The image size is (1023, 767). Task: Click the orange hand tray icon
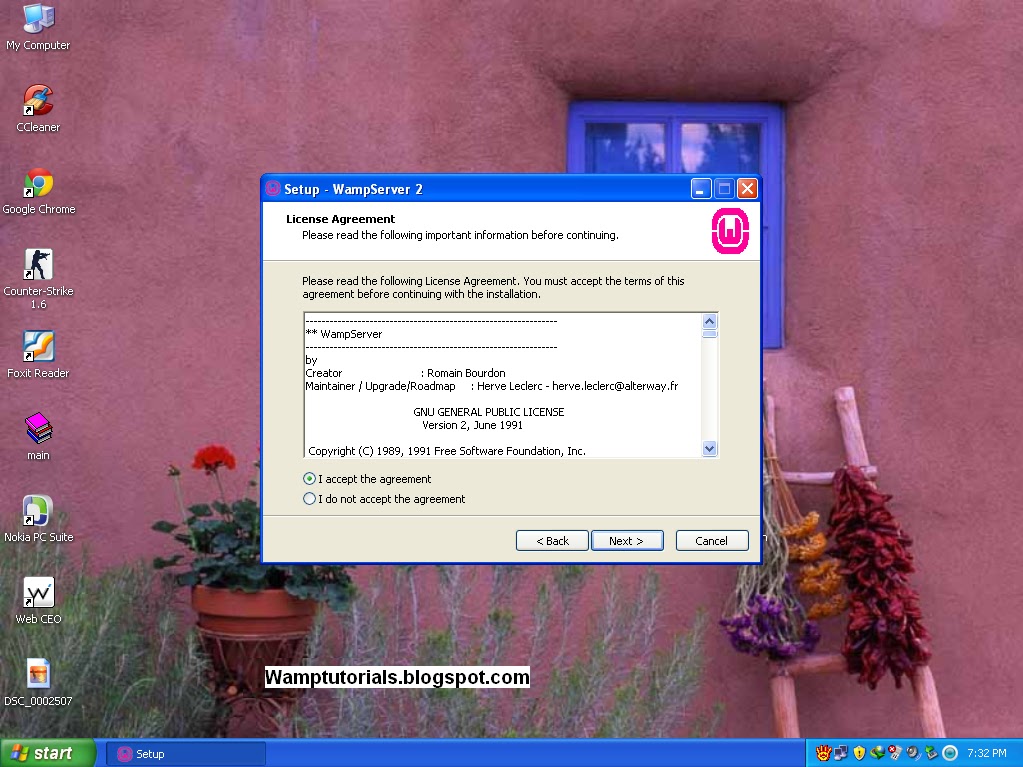(823, 753)
